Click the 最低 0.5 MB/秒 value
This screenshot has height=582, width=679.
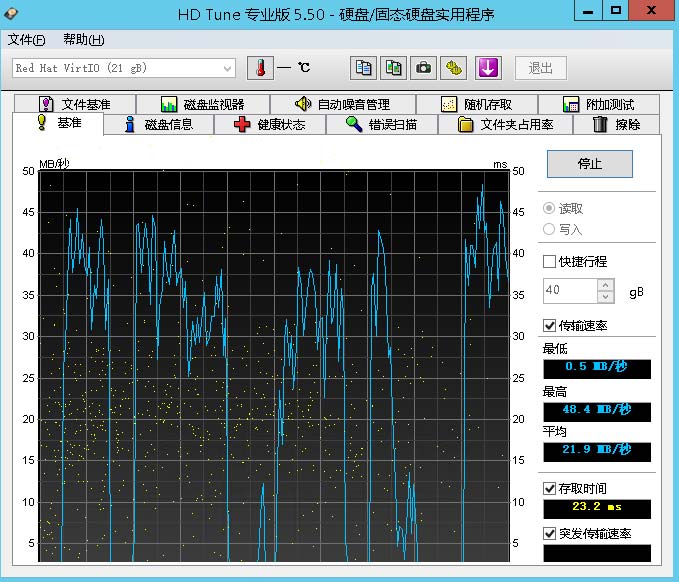(x=597, y=369)
